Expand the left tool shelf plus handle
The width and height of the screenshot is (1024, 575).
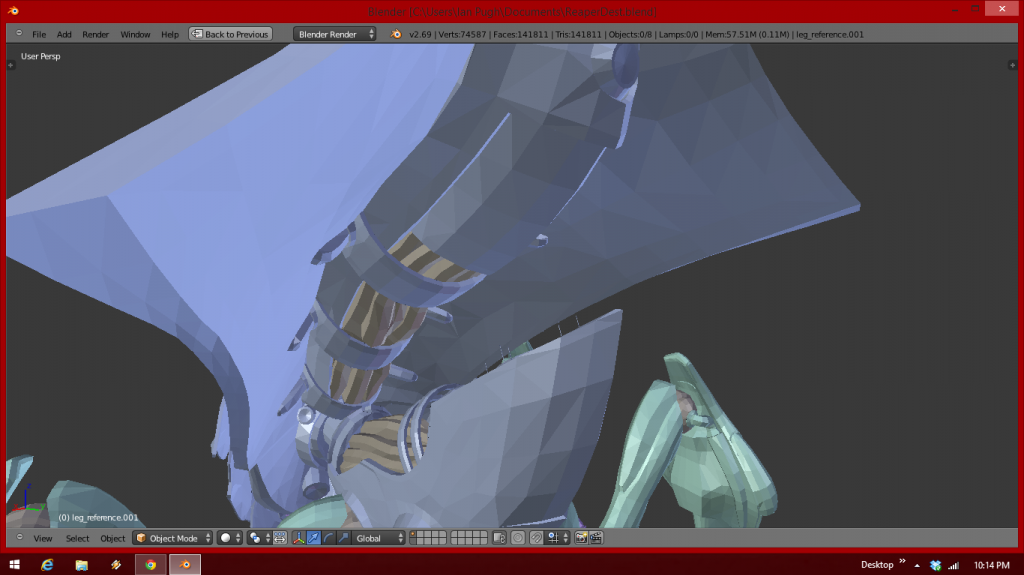(x=10, y=65)
